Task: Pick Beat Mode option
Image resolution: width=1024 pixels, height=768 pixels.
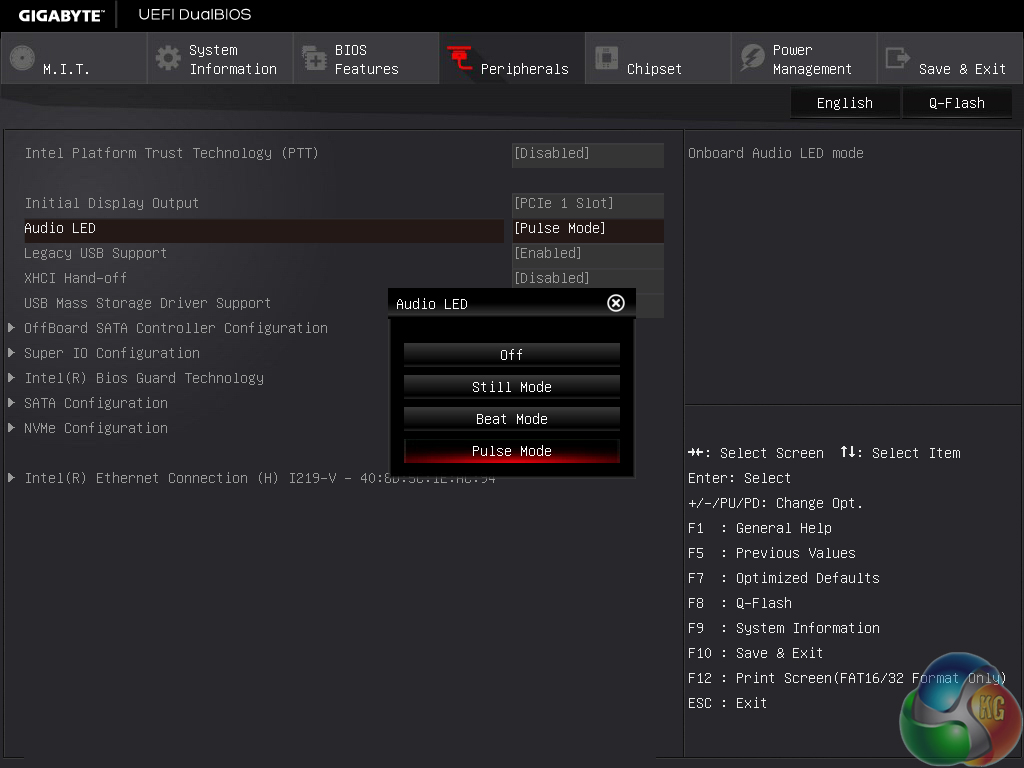Action: tap(511, 419)
